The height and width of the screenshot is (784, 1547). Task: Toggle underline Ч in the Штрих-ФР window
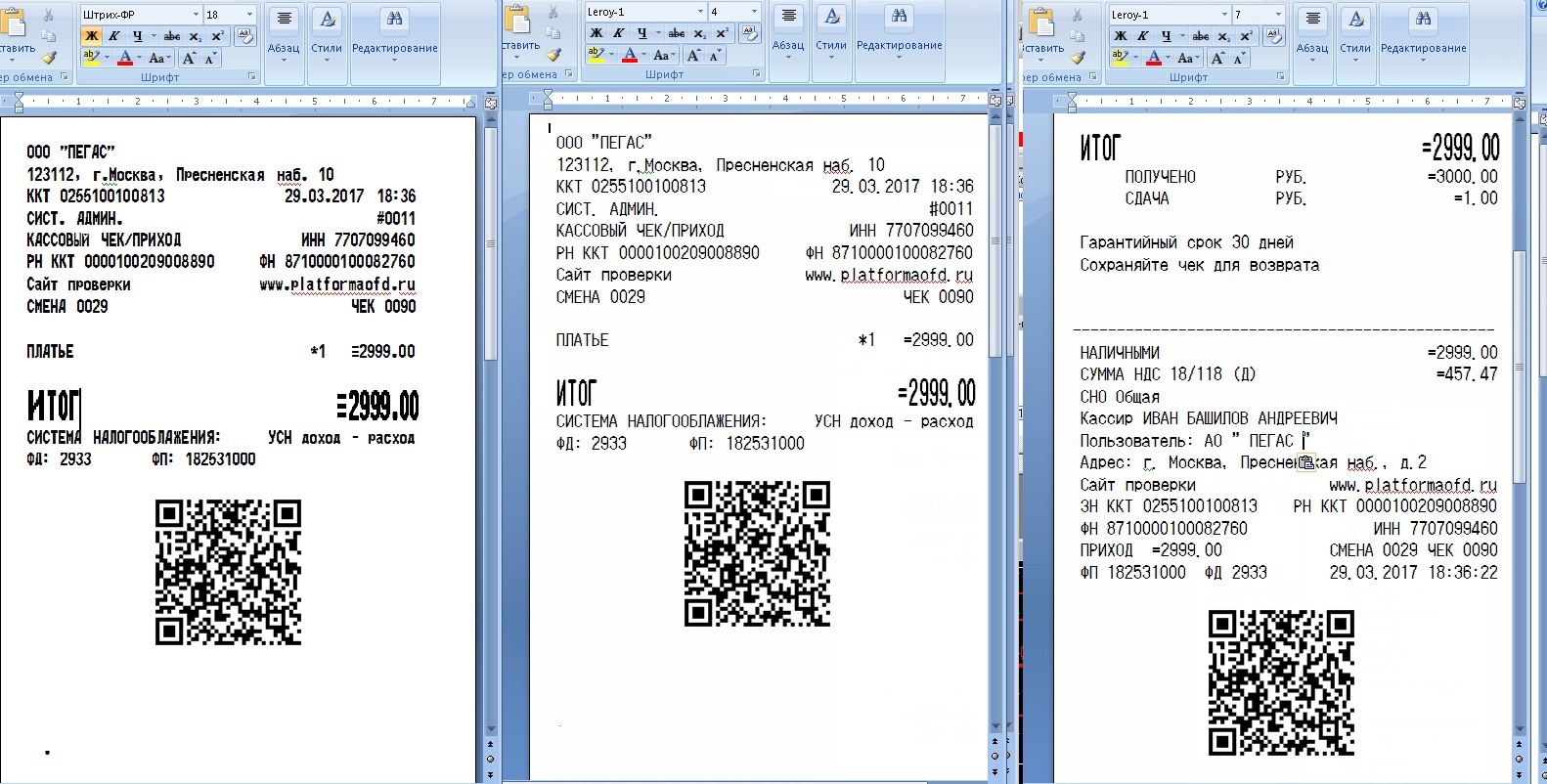click(x=137, y=36)
